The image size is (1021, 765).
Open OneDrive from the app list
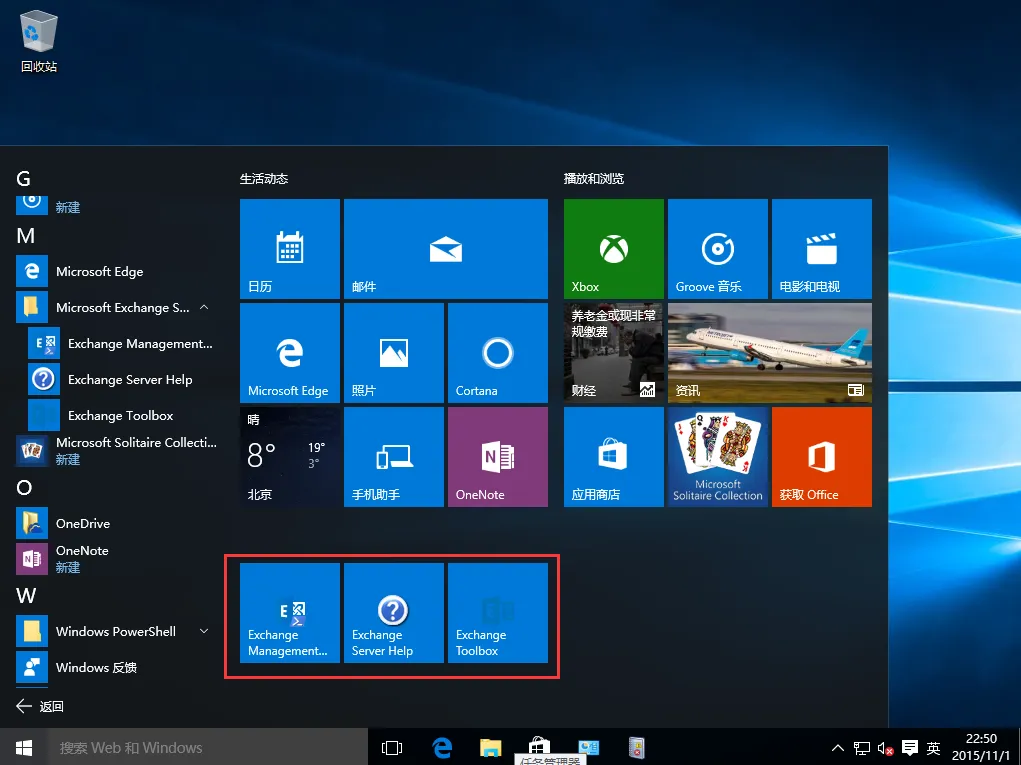click(x=116, y=523)
